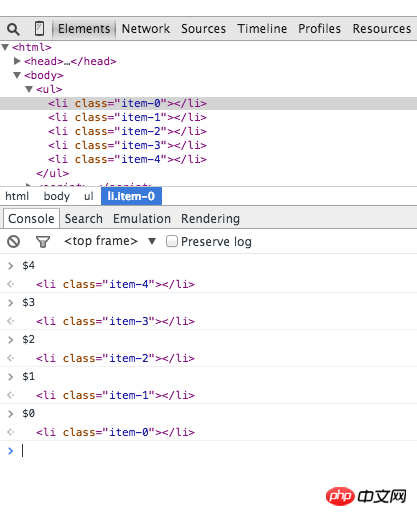The image size is (417, 516).
Task: Click the item-4 console output result
Action: 115,284
